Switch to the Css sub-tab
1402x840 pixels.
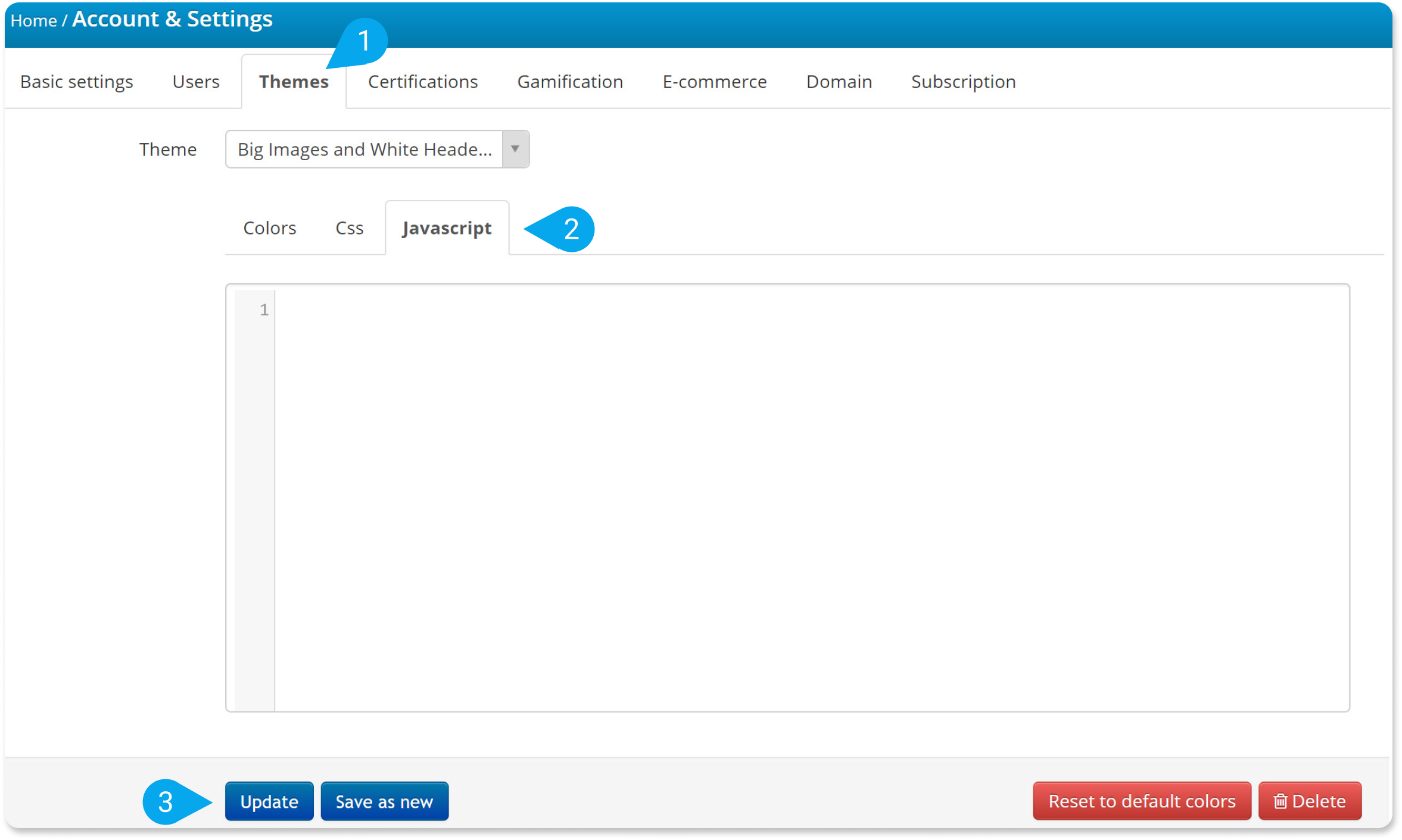pos(349,228)
